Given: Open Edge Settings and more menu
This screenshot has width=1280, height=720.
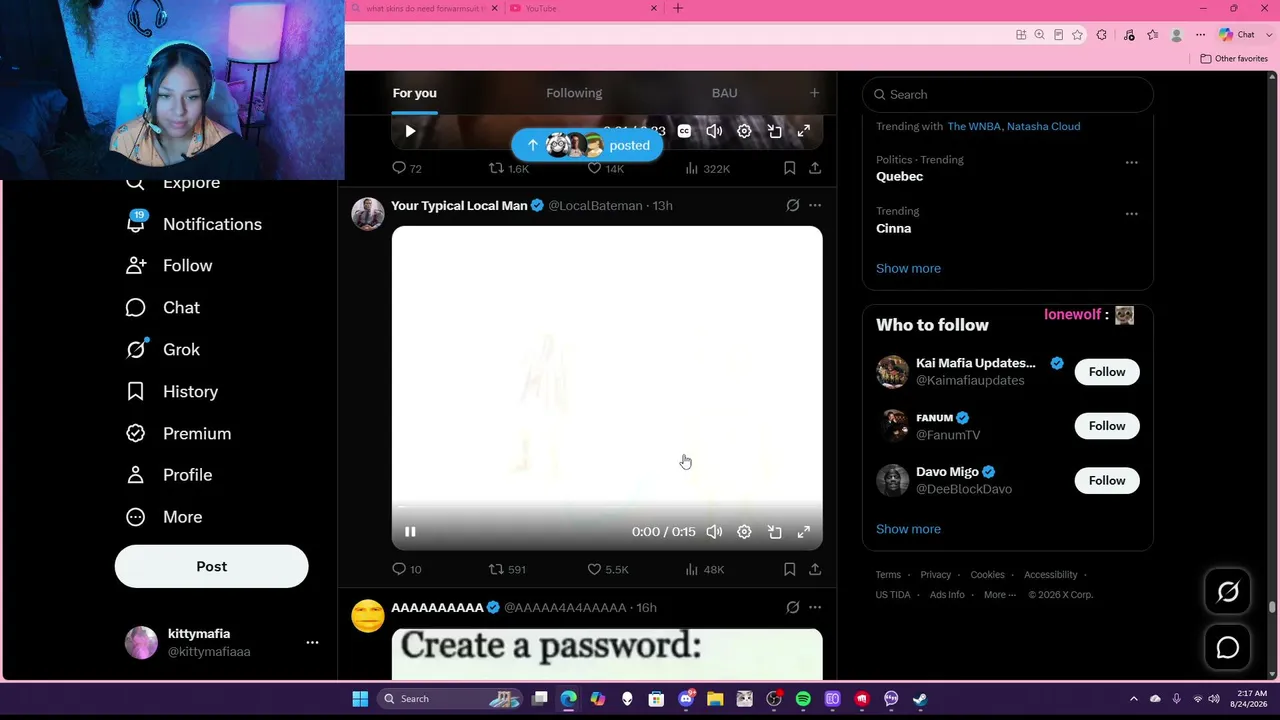Looking at the screenshot, I should pos(1200,35).
